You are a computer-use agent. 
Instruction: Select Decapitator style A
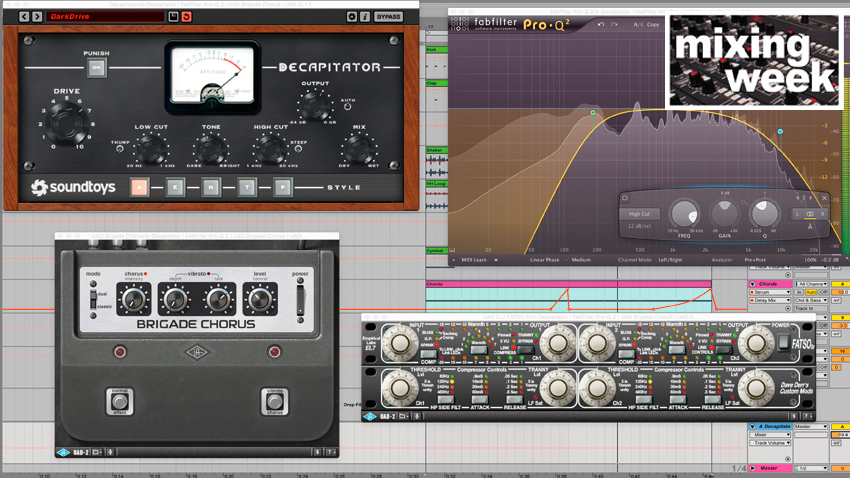pos(139,188)
